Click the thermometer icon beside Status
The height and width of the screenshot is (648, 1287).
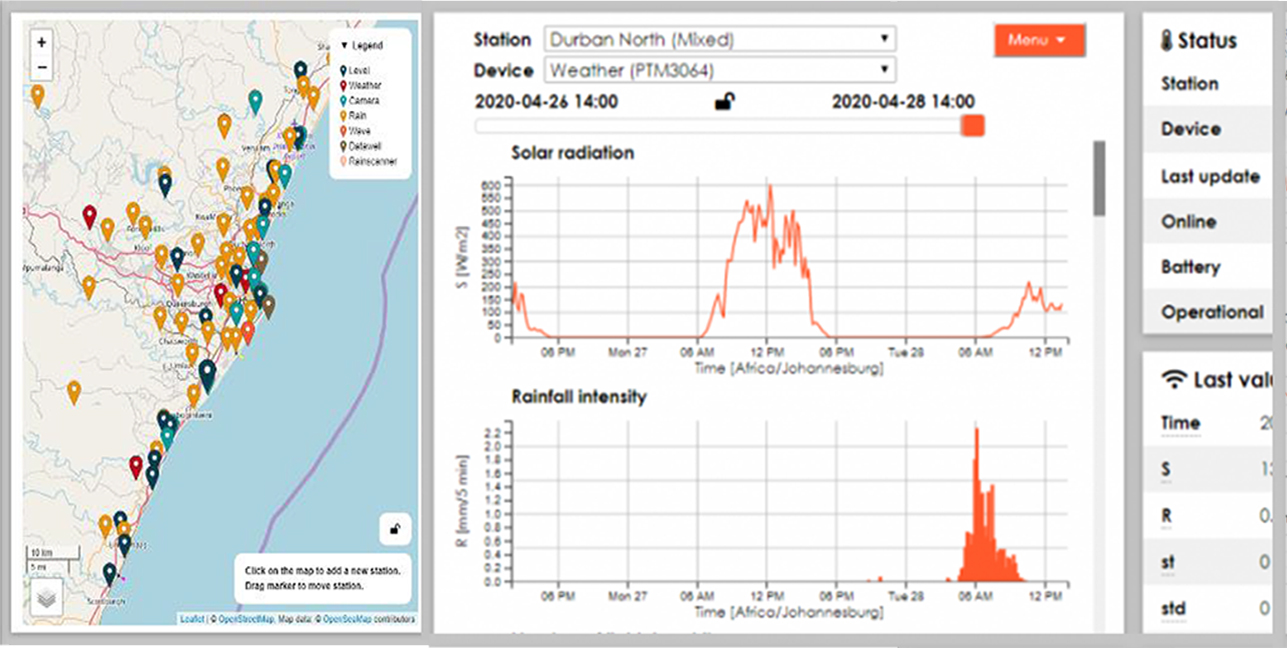[x=1166, y=41]
